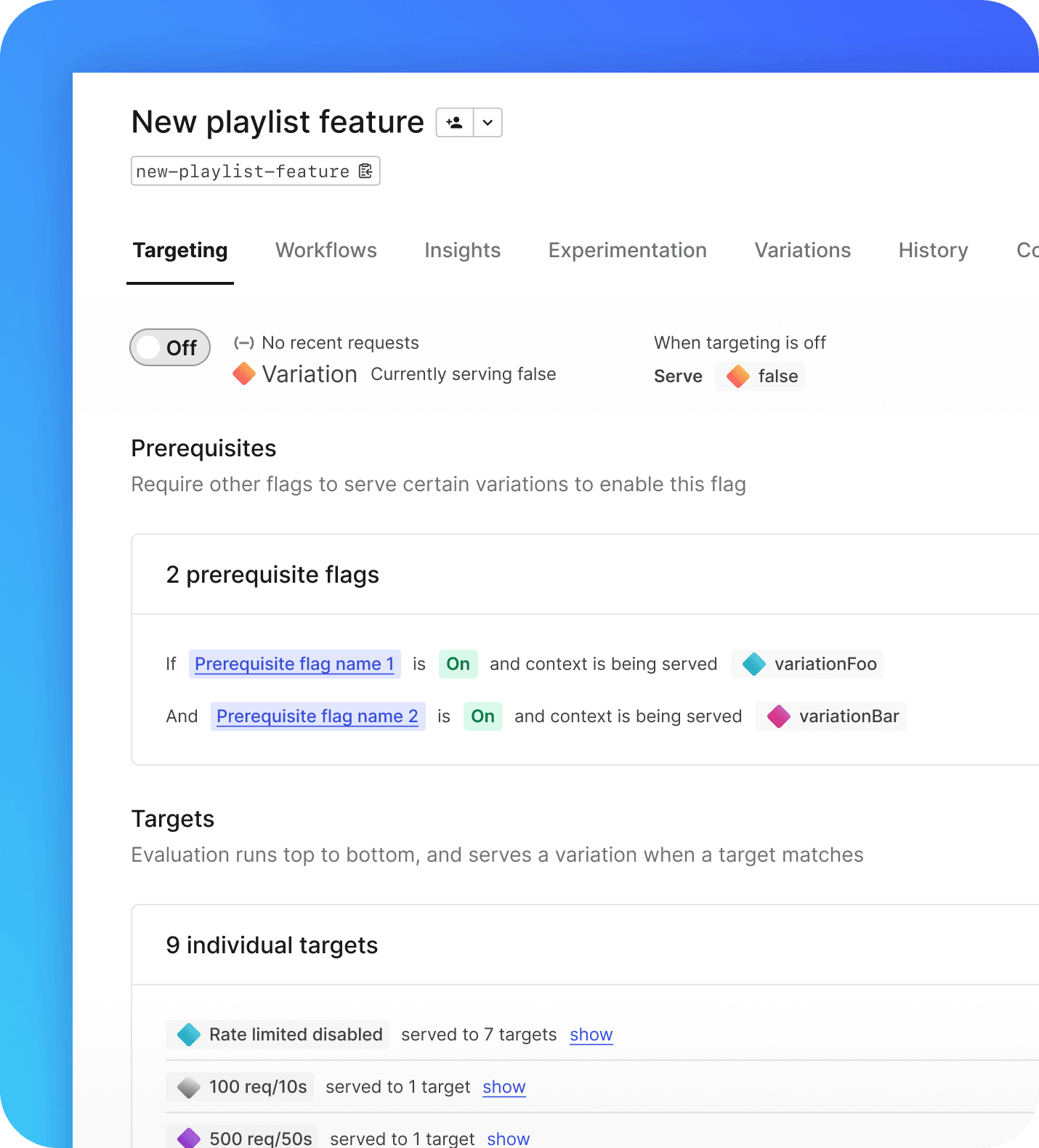Click the orange Variation diamond icon

pos(244,374)
